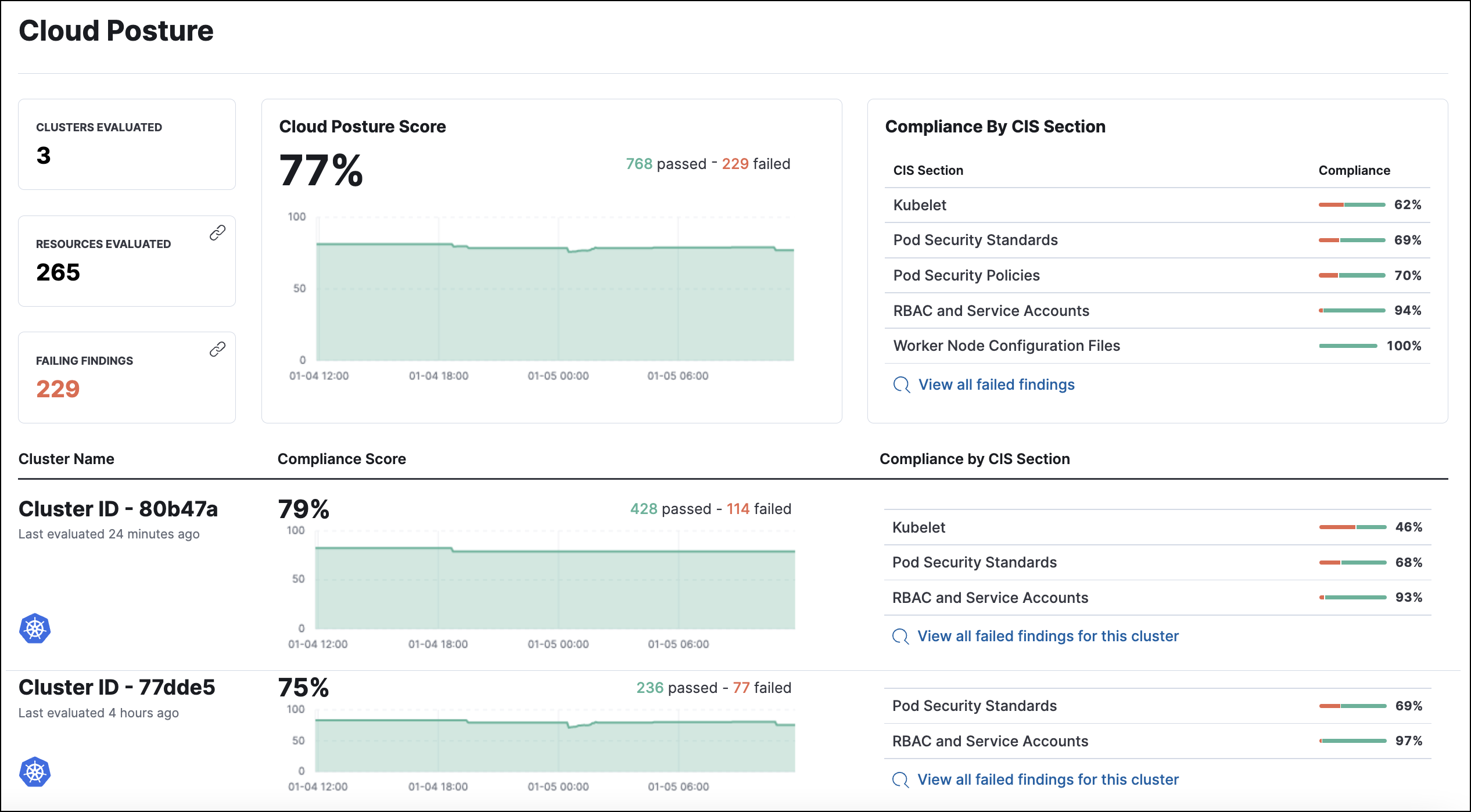
Task: Click the Kubernetes icon beside Cluster 80b47a
Action: pyautogui.click(x=35, y=628)
